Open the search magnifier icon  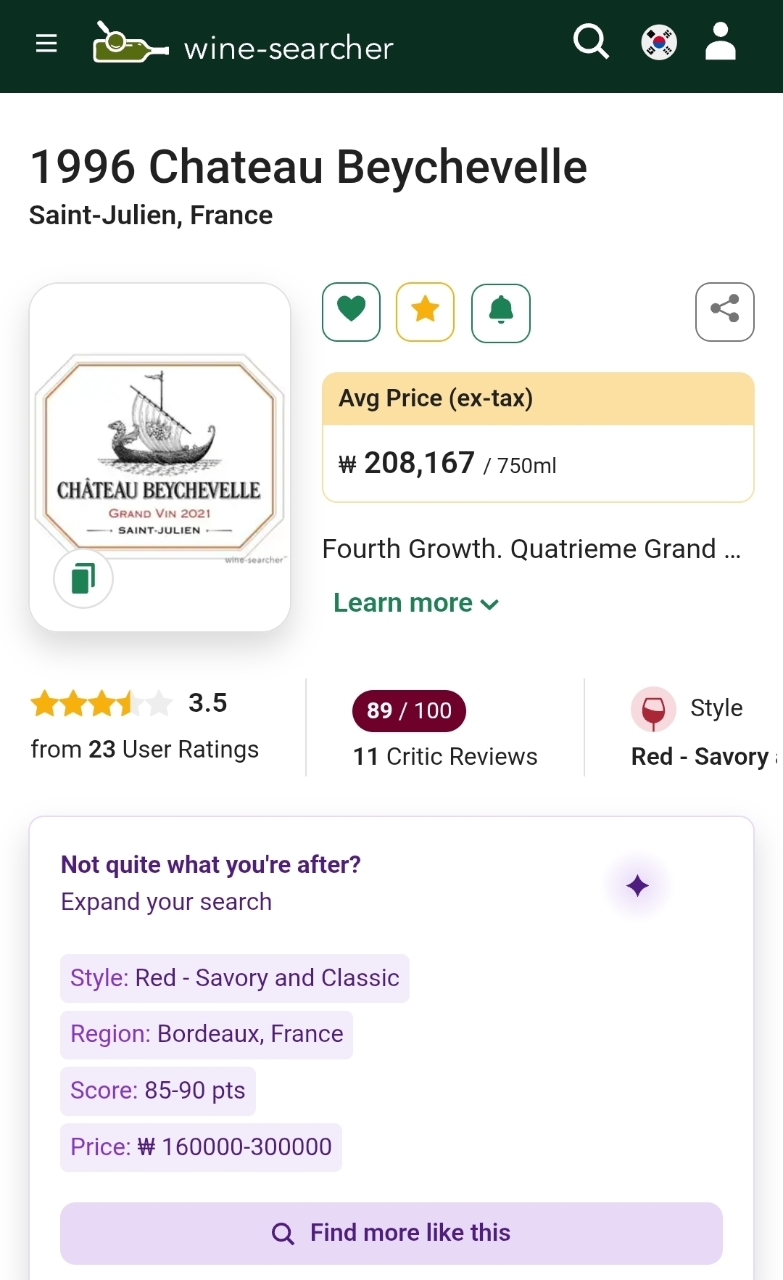(x=590, y=42)
